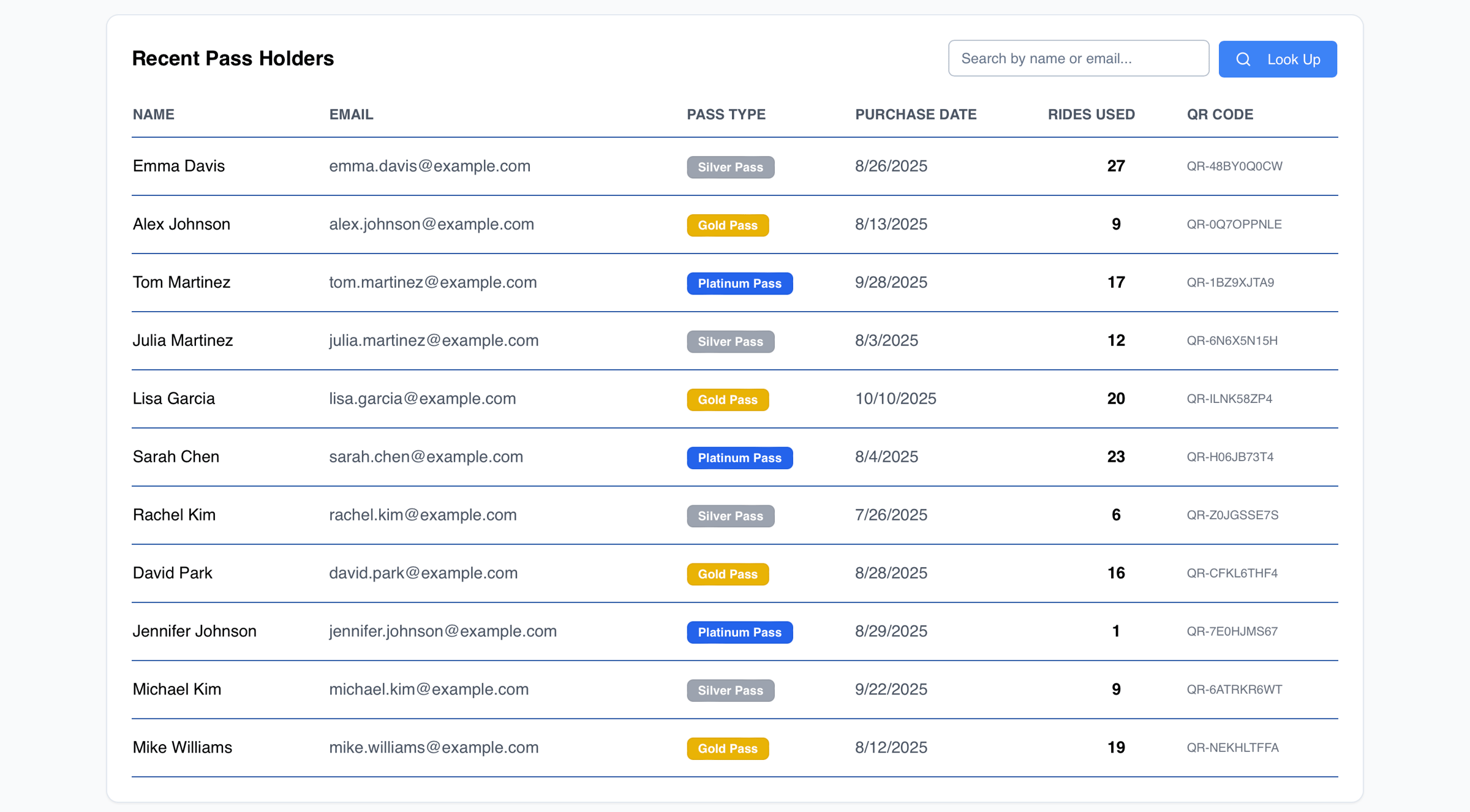
Task: Click the PASS TYPE column header
Action: point(726,115)
